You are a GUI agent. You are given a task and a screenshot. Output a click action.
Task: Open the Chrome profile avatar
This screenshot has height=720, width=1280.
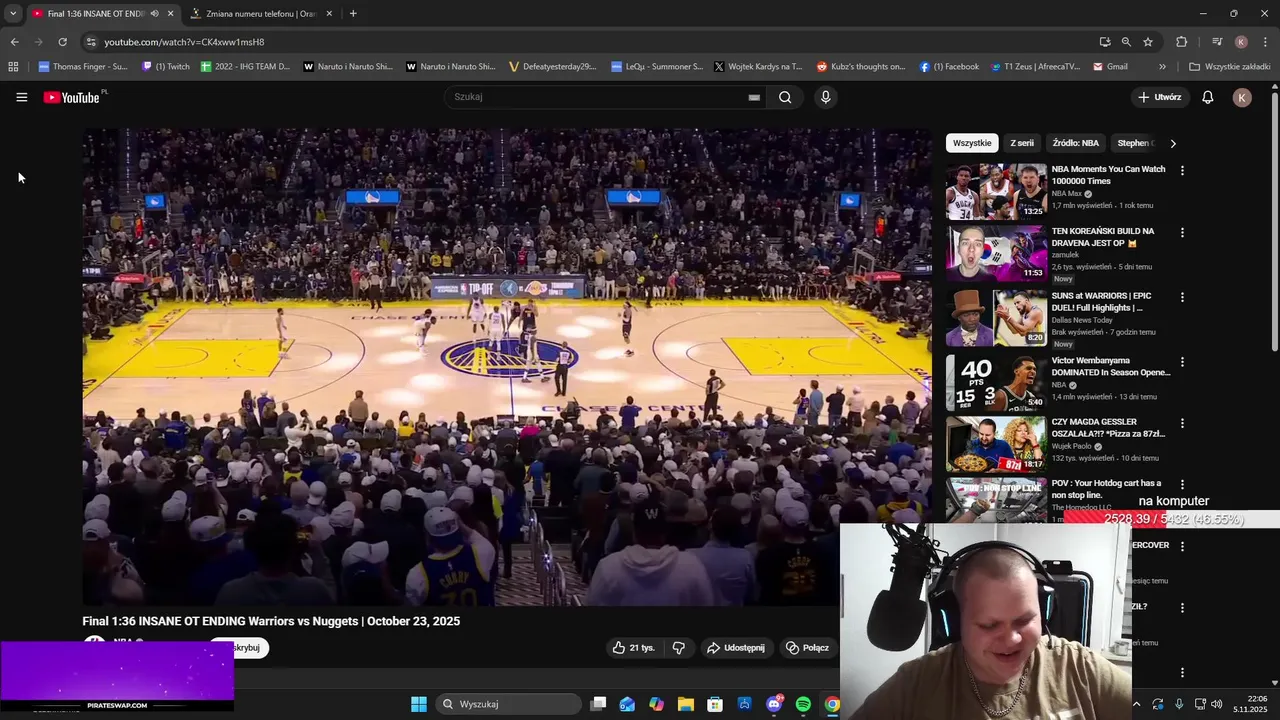[x=1241, y=42]
